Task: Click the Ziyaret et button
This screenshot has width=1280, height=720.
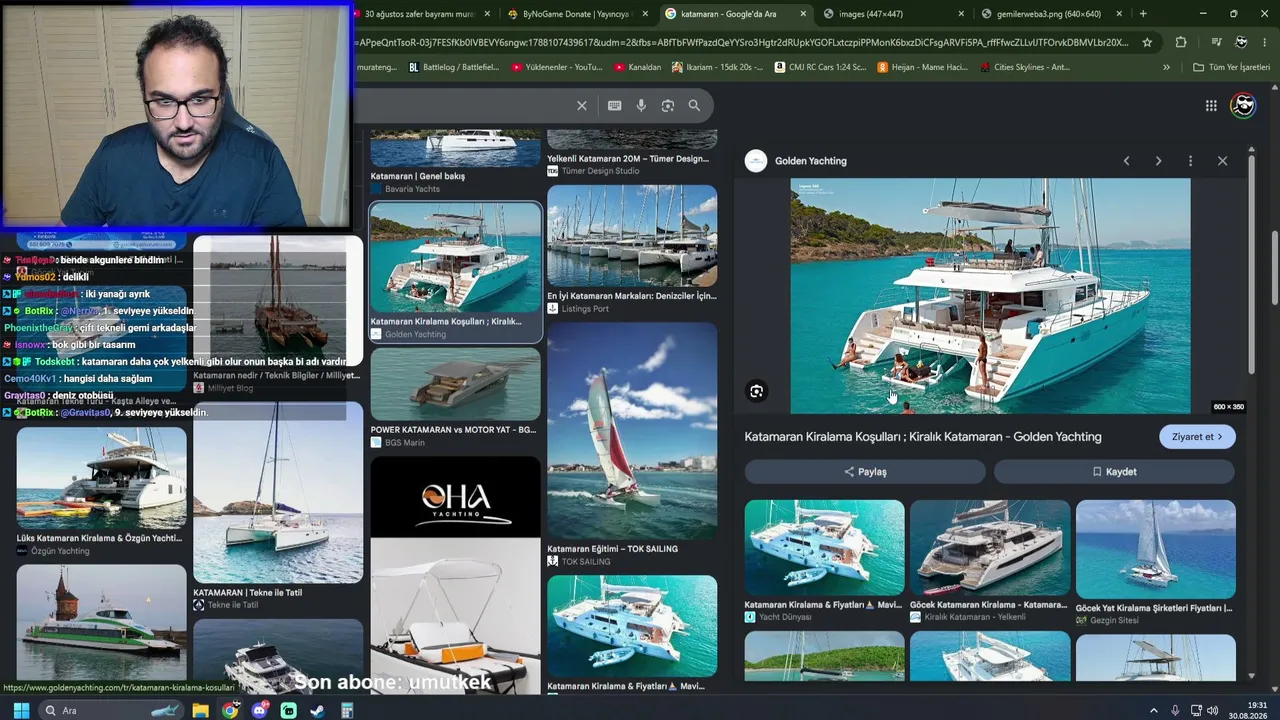Action: 1197,437
